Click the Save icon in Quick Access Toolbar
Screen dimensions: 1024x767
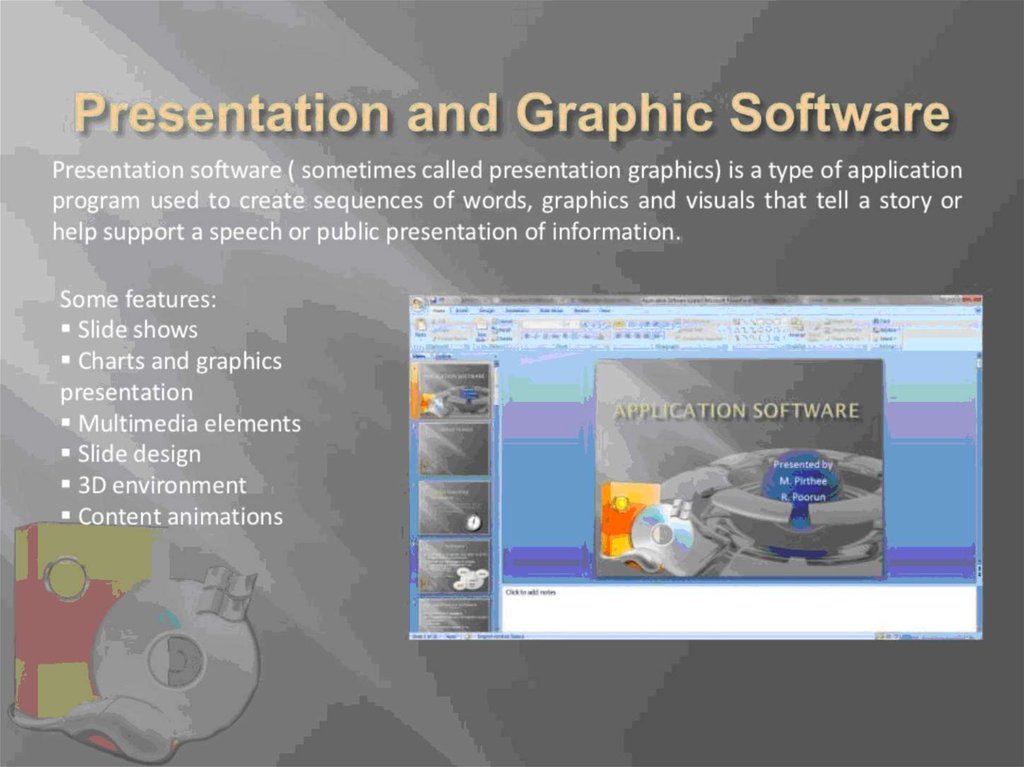pos(432,301)
